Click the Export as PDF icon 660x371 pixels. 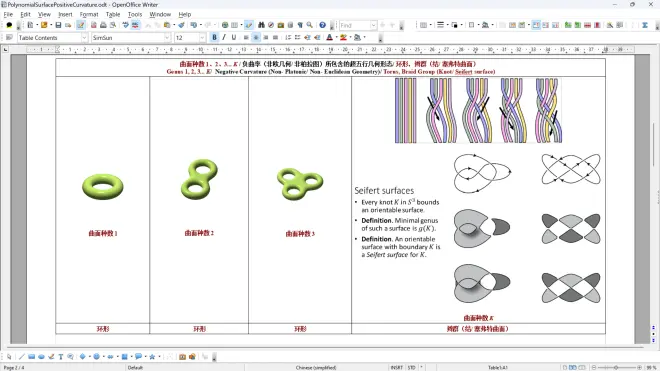[93, 25]
